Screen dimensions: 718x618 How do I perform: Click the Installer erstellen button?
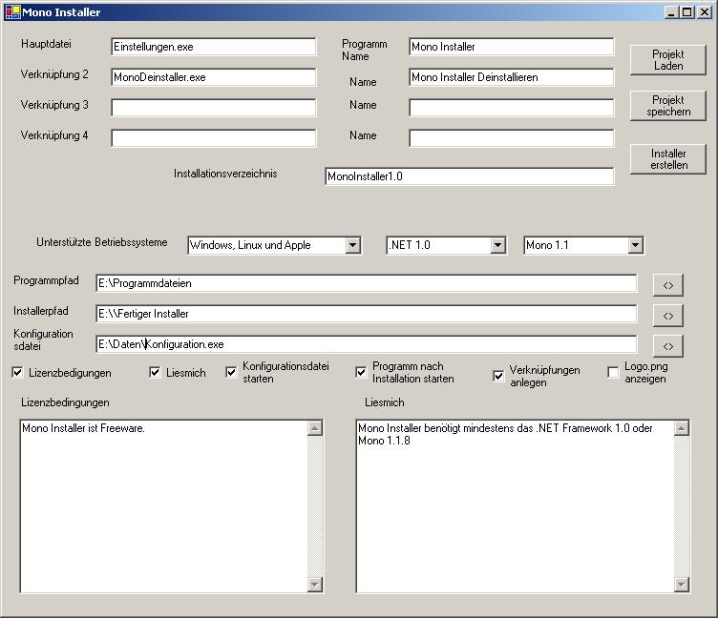670,159
